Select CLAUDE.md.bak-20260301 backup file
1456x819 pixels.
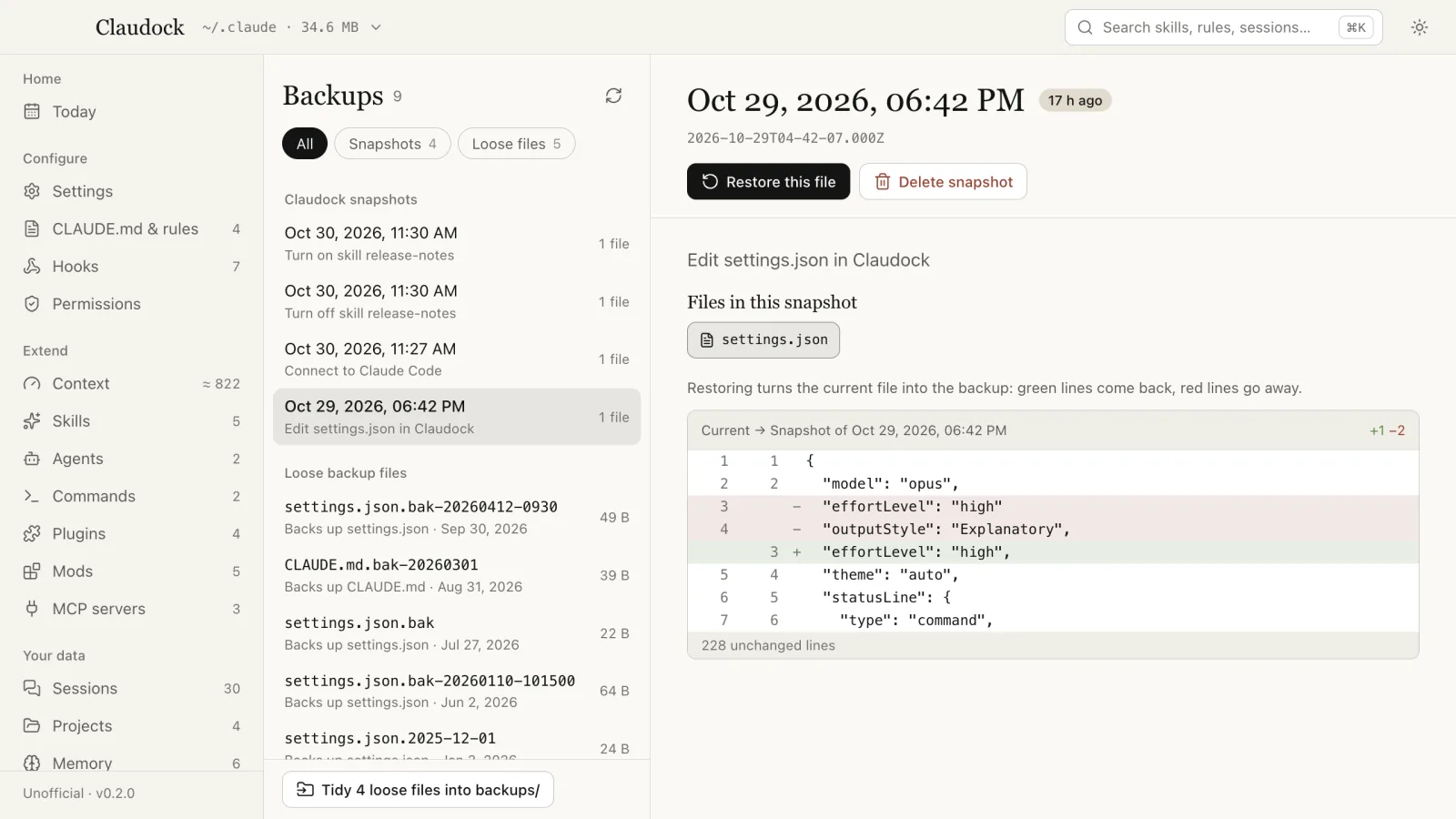tap(457, 575)
